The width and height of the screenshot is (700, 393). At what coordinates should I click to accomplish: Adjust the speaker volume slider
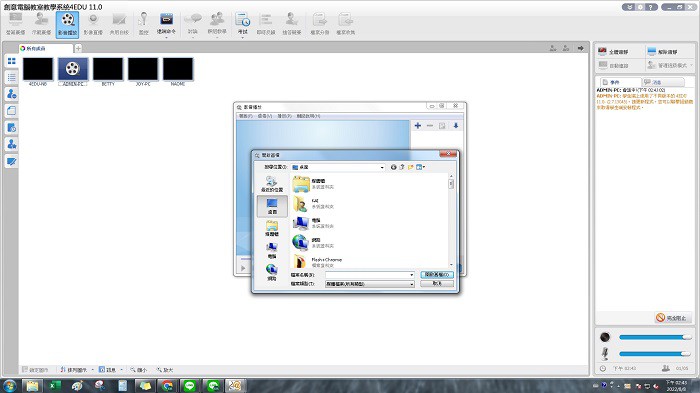tap(655, 337)
